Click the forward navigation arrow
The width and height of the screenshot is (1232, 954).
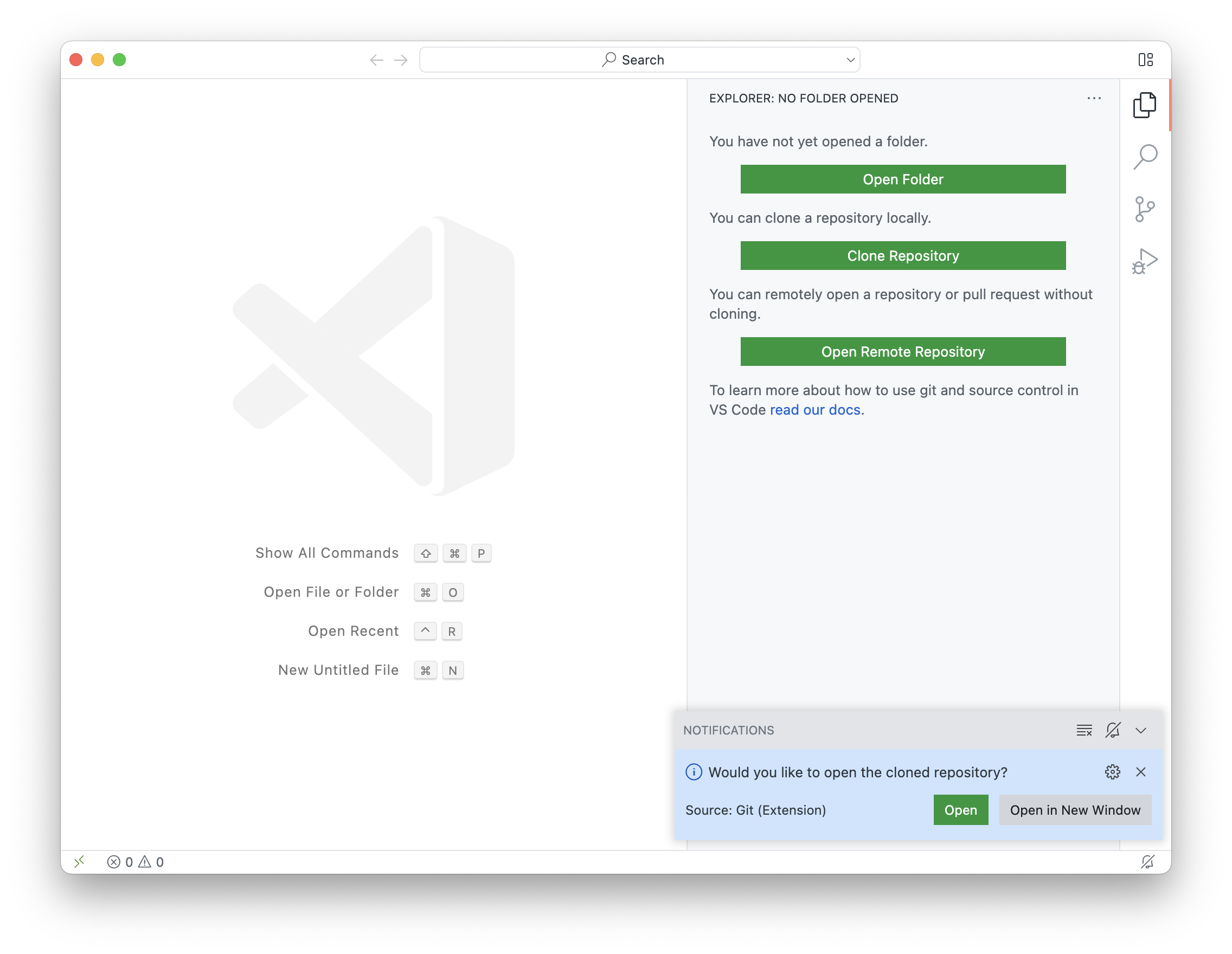(401, 60)
